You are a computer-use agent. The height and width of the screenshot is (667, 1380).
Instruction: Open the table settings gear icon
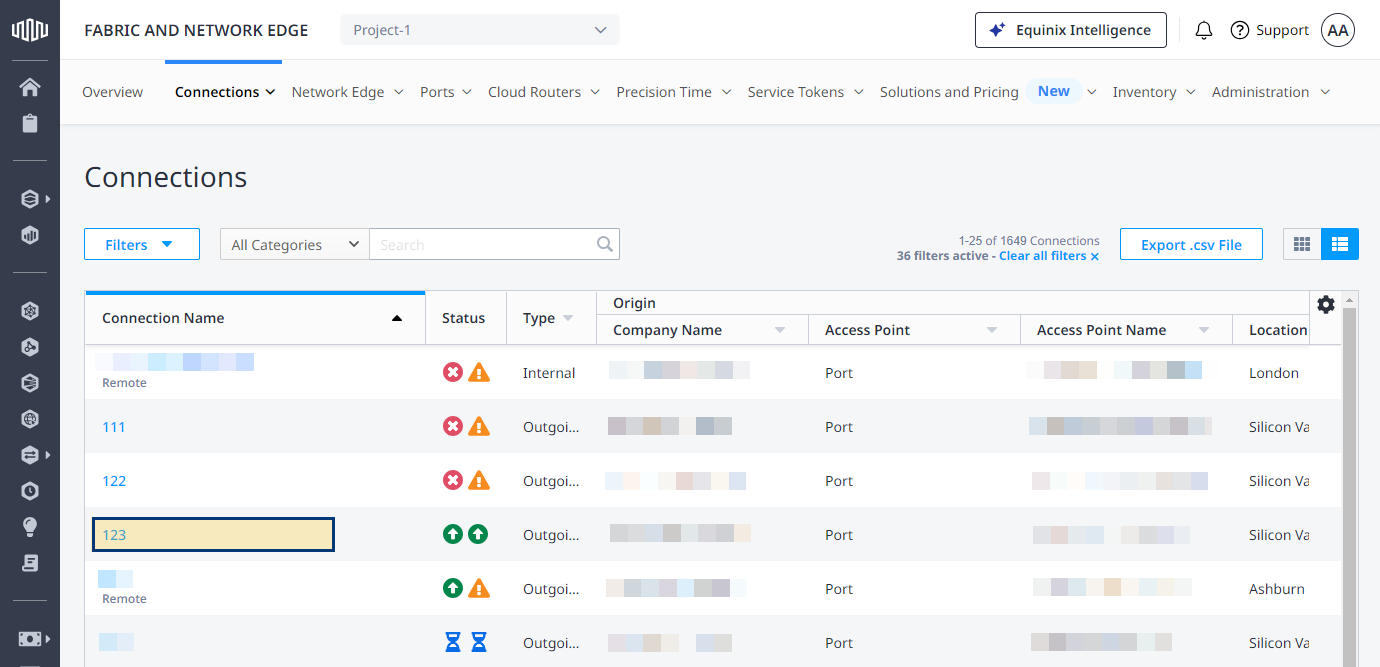pos(1326,304)
